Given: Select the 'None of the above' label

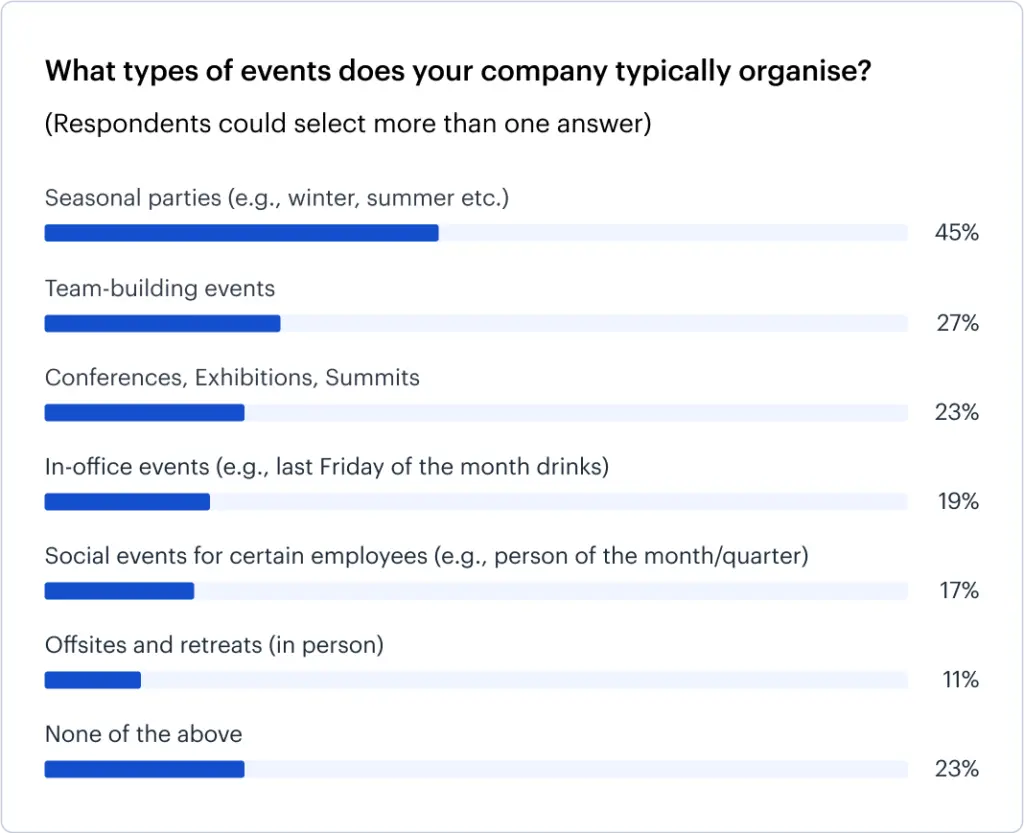Looking at the screenshot, I should click(x=143, y=734).
